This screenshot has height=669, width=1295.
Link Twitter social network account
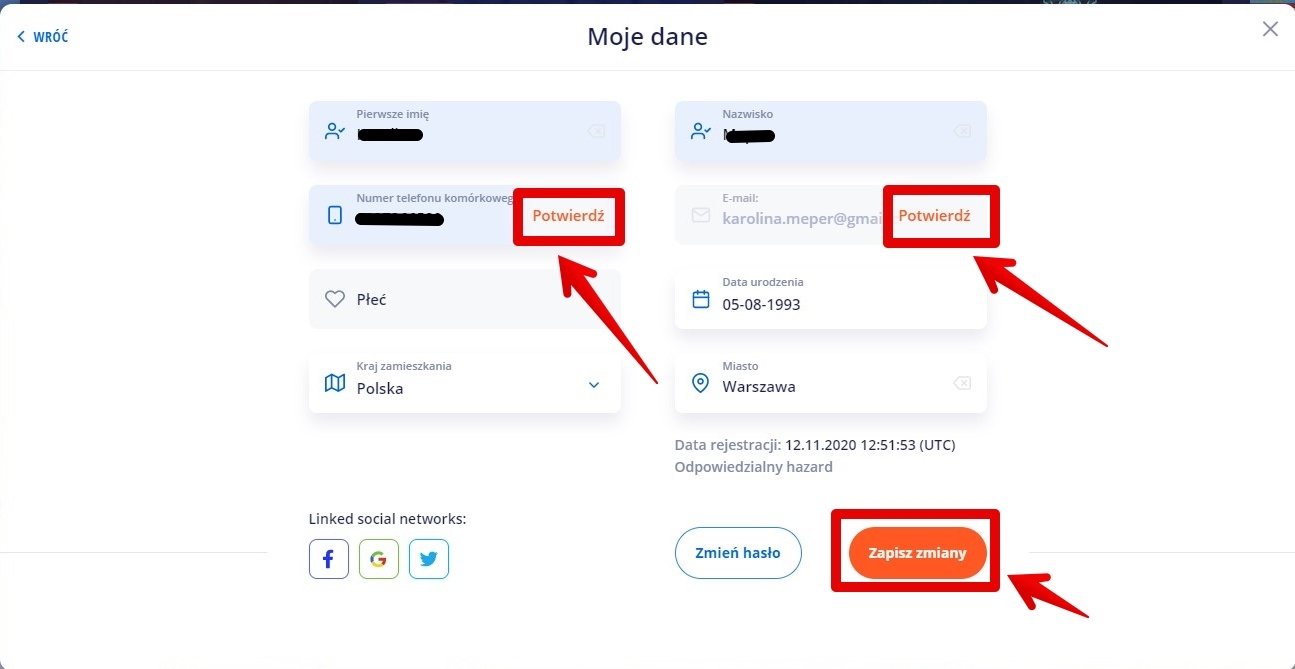pyautogui.click(x=429, y=559)
